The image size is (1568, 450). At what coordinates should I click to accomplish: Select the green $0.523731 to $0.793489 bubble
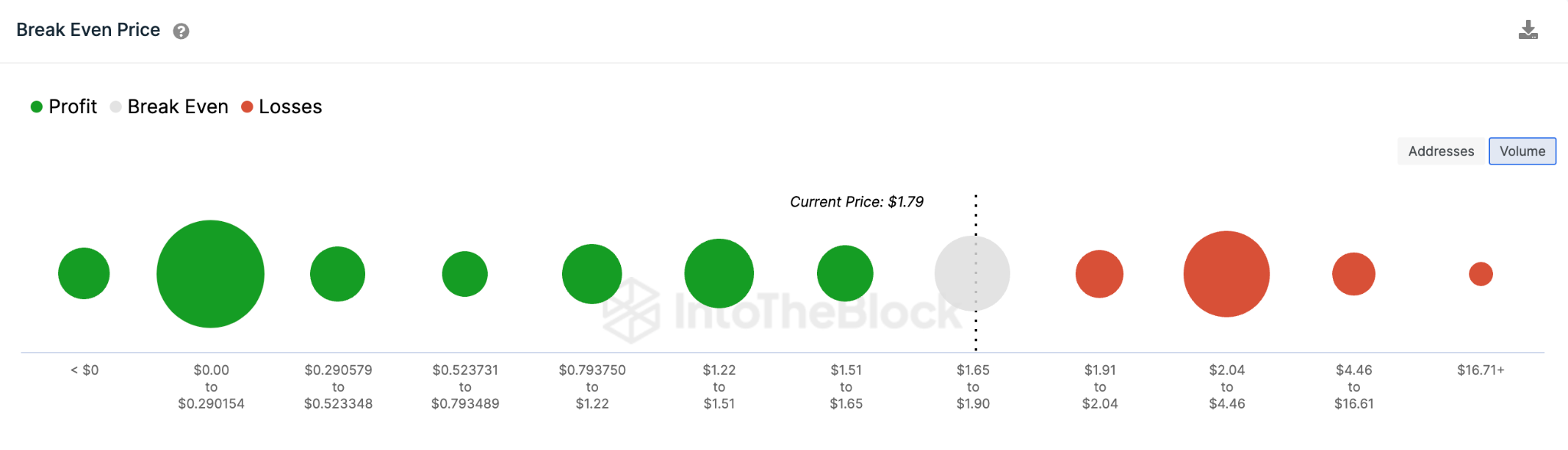[465, 274]
